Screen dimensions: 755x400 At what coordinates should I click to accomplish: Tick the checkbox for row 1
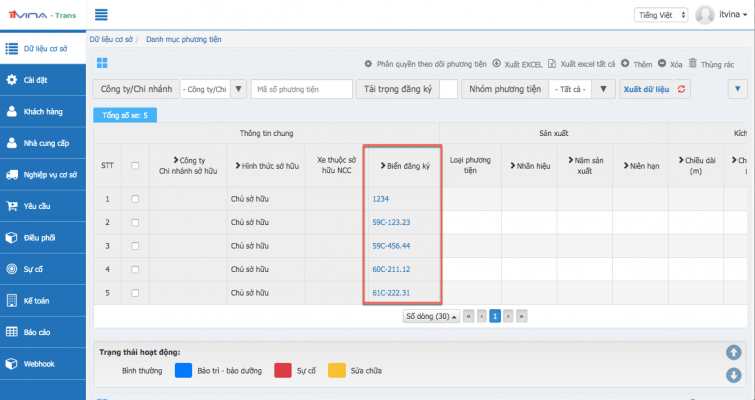[135, 199]
